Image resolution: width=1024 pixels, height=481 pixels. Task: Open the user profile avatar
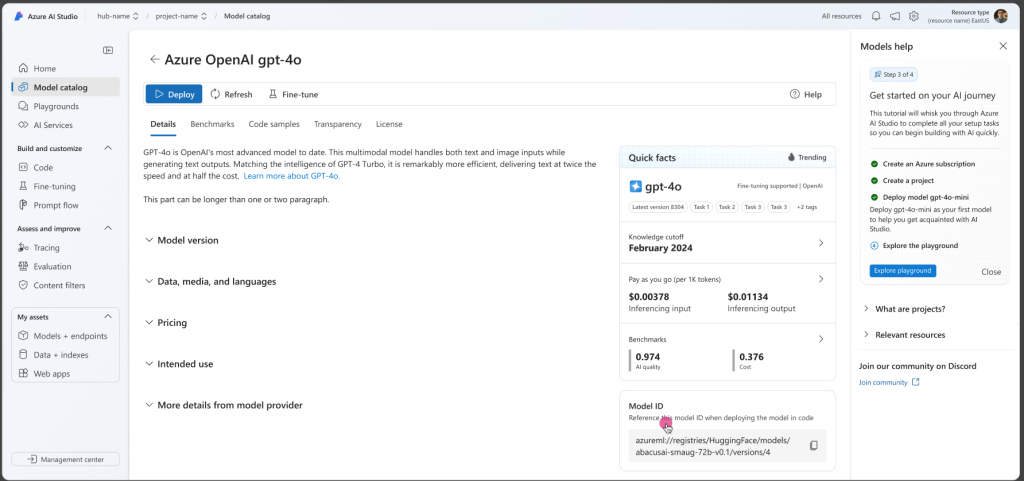coord(1000,16)
